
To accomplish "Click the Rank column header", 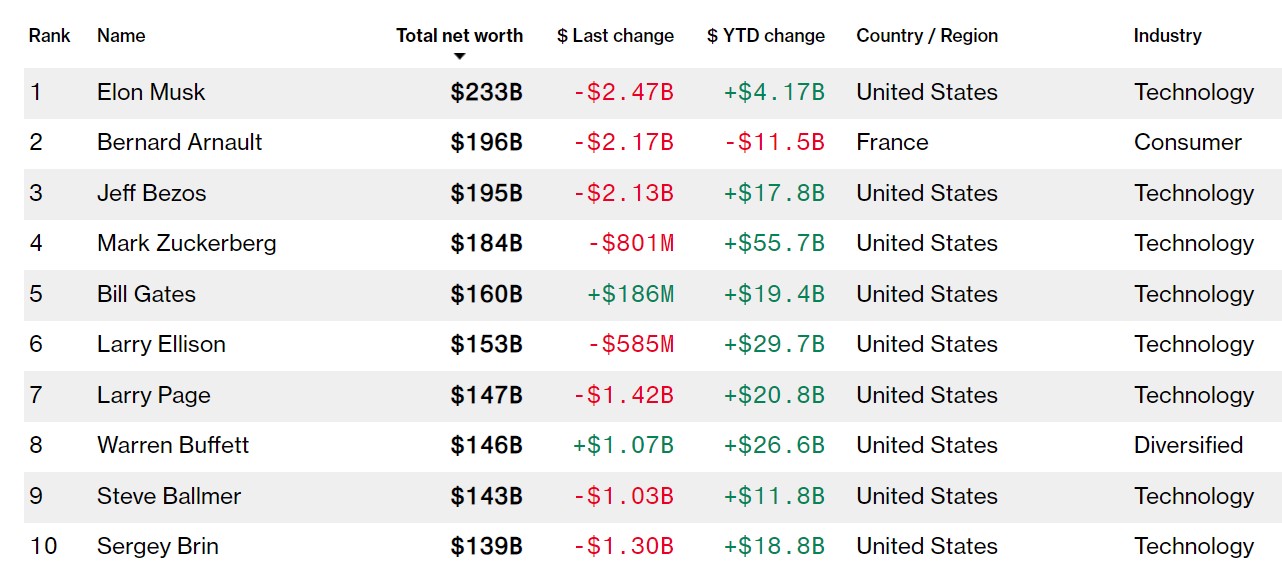I will point(49,36).
